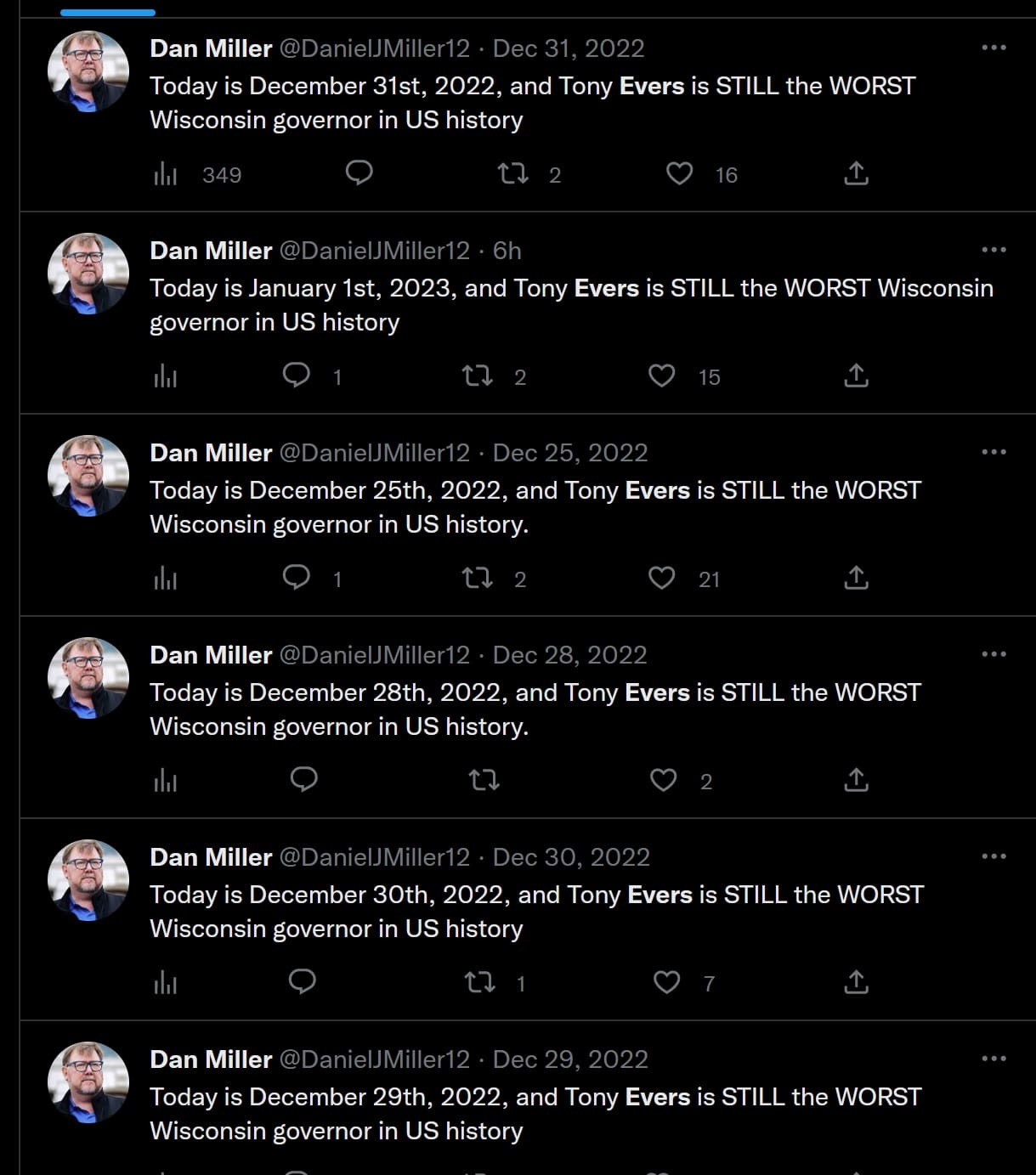
Task: Open analytics for December 30th tweet
Action: (166, 983)
